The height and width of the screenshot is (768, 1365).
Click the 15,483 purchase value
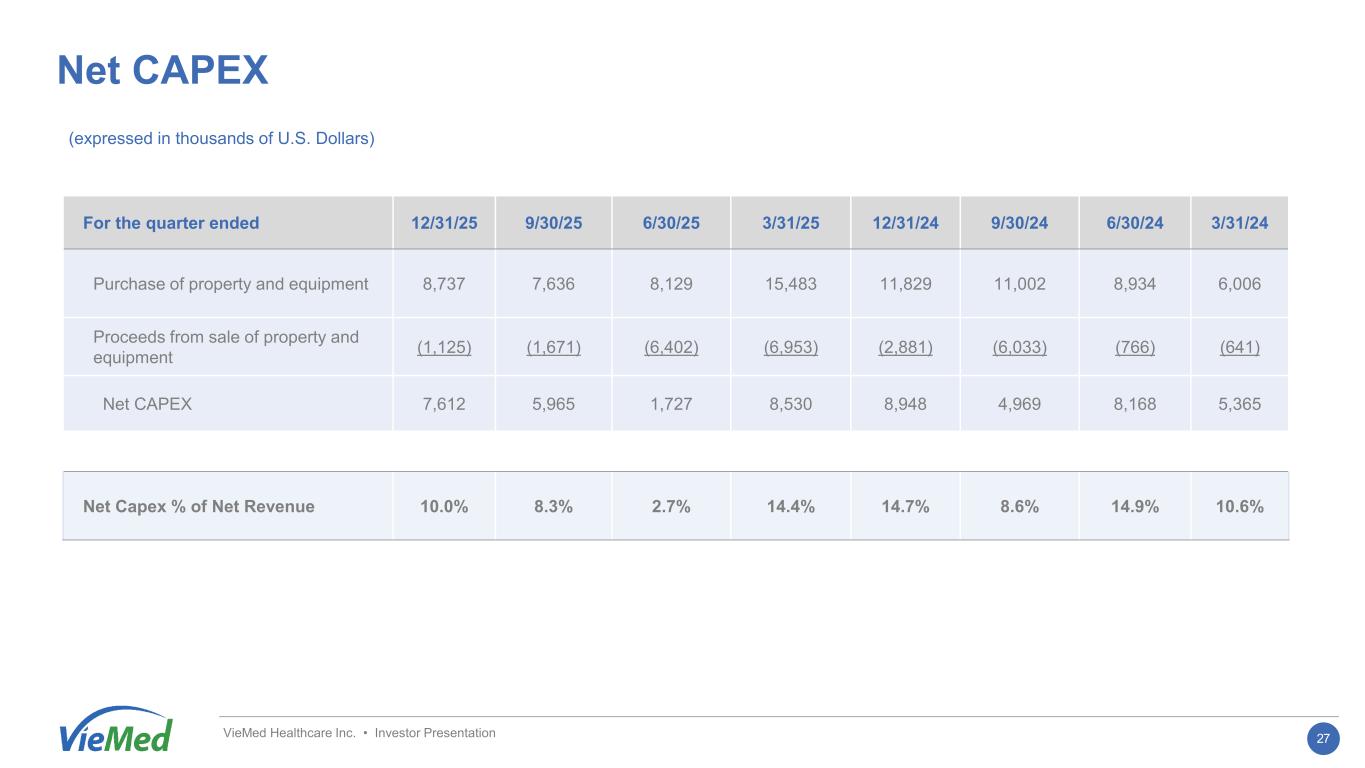(790, 284)
